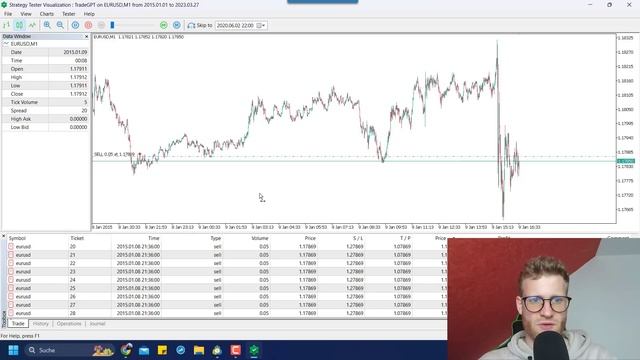
Task: Click the red stop testing button
Action: pos(88,25)
